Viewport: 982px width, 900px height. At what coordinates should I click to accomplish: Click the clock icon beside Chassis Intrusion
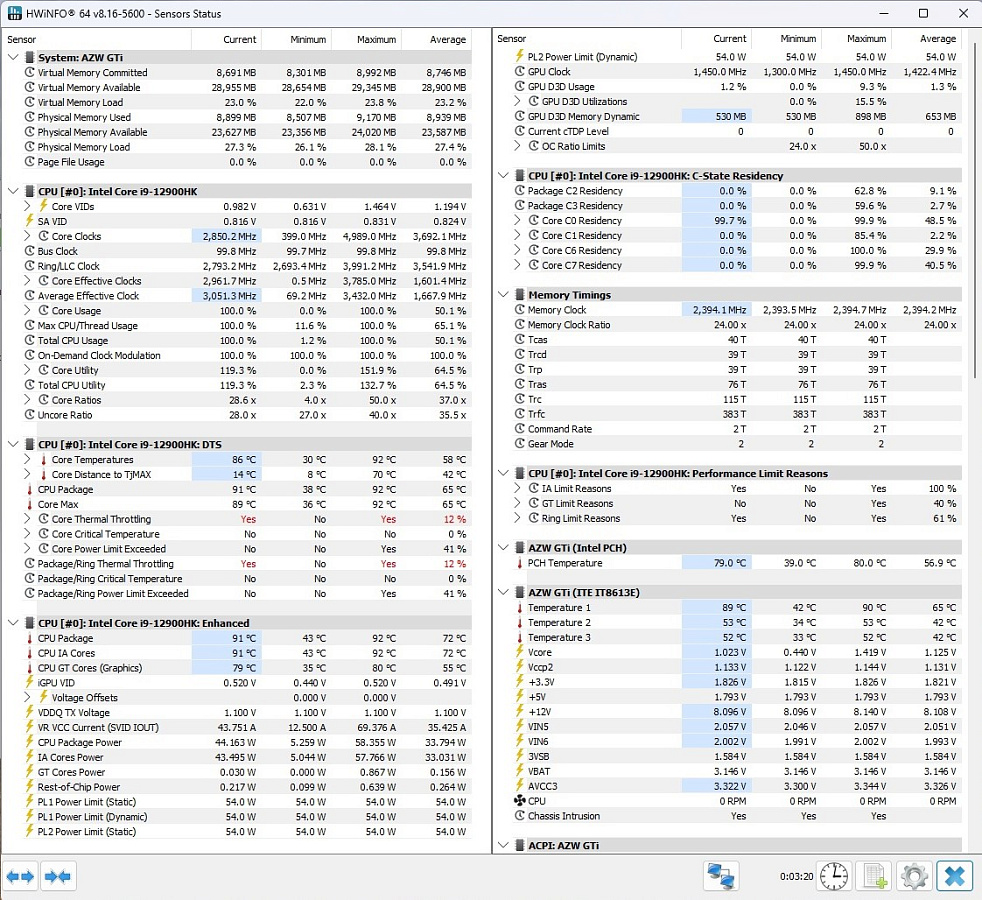(520, 815)
